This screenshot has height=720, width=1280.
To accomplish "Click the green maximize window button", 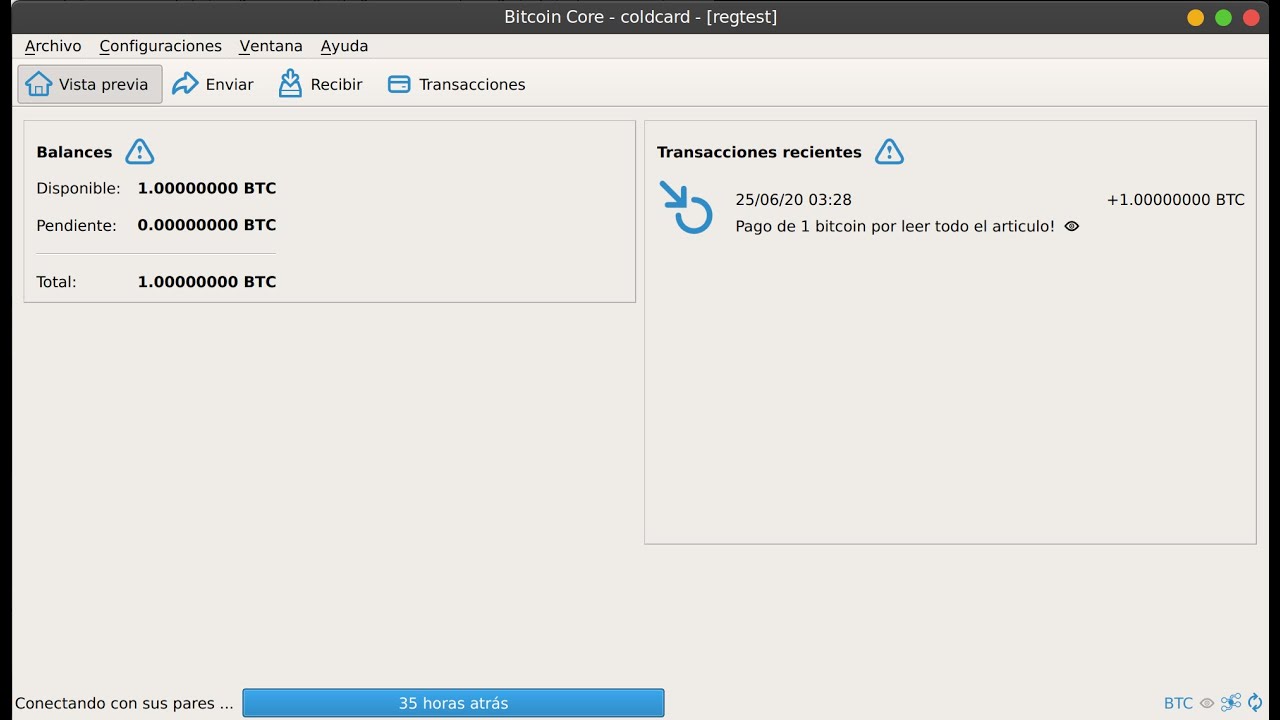I will [1223, 17].
